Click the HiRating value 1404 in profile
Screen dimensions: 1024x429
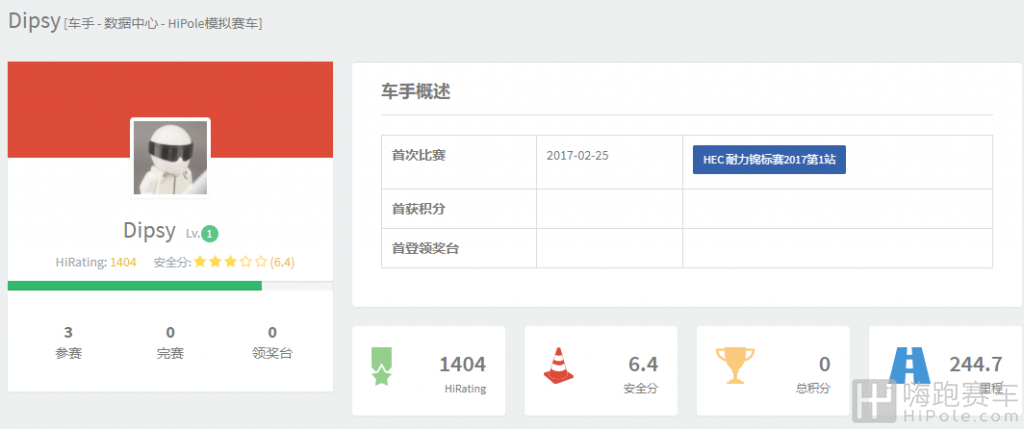(x=123, y=262)
